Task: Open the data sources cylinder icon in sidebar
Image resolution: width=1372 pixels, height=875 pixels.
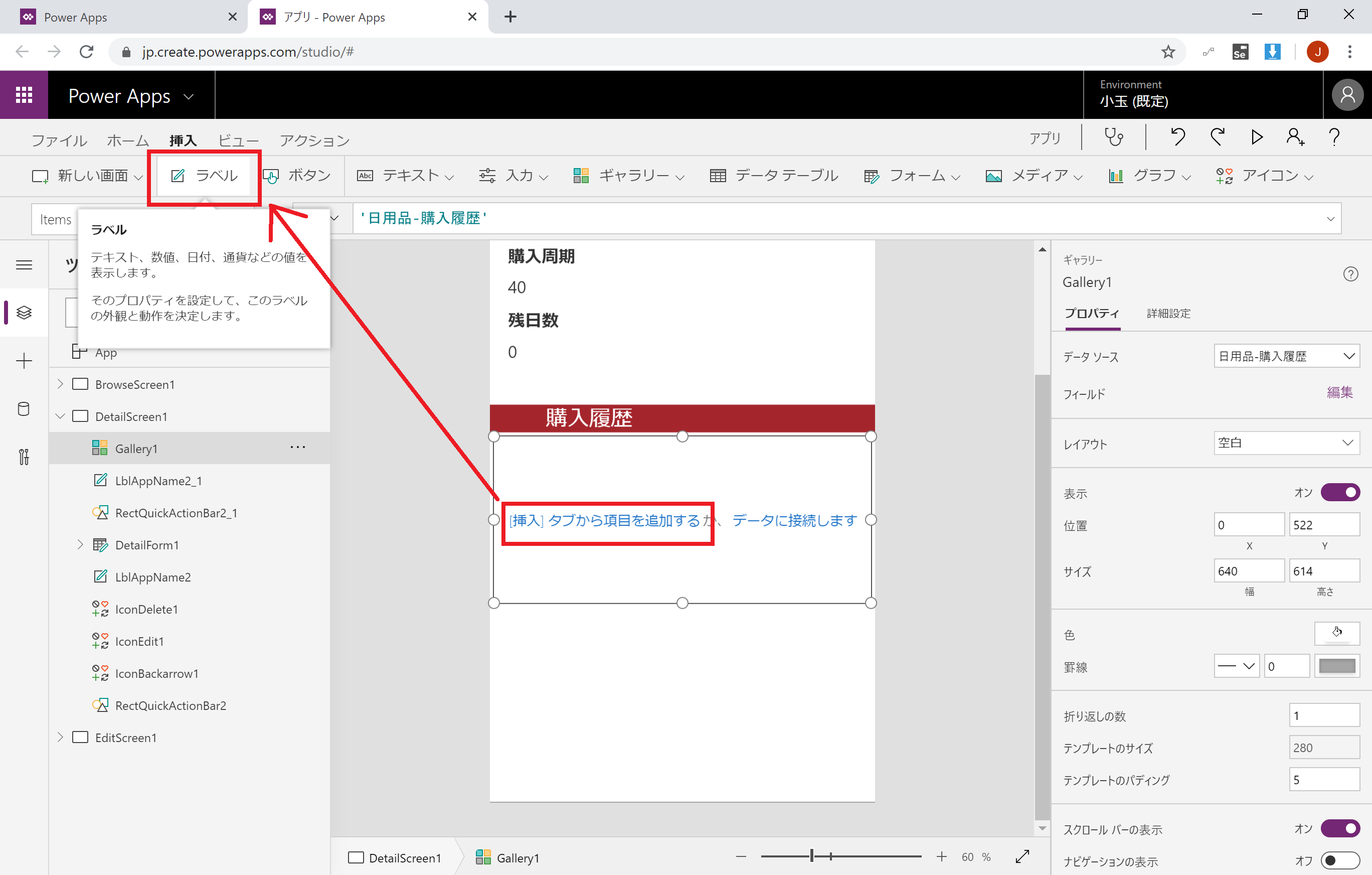Action: click(x=24, y=409)
